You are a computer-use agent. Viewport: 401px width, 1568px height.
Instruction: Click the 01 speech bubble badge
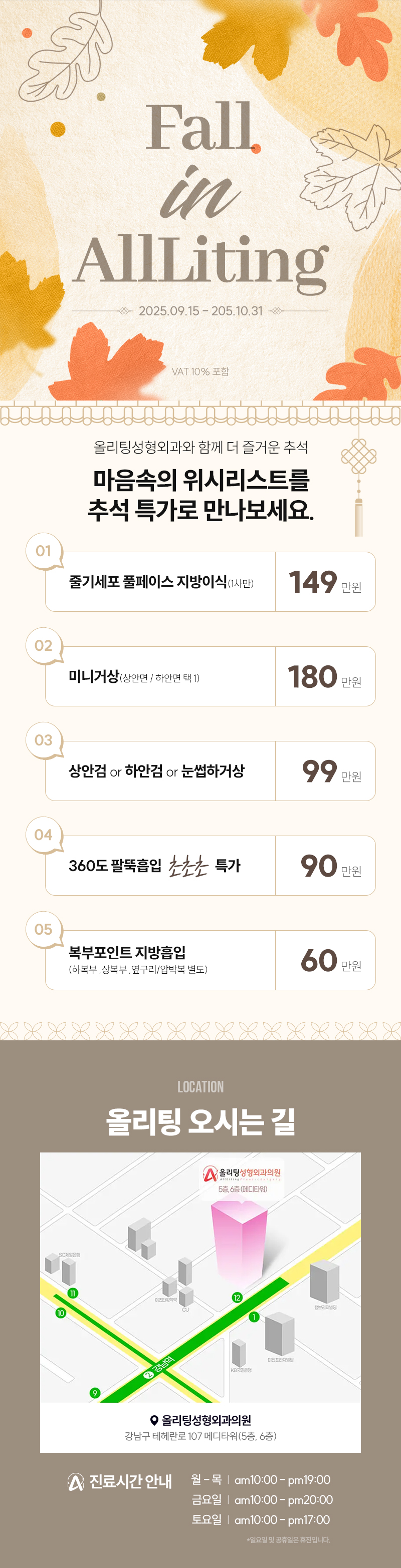(x=44, y=551)
